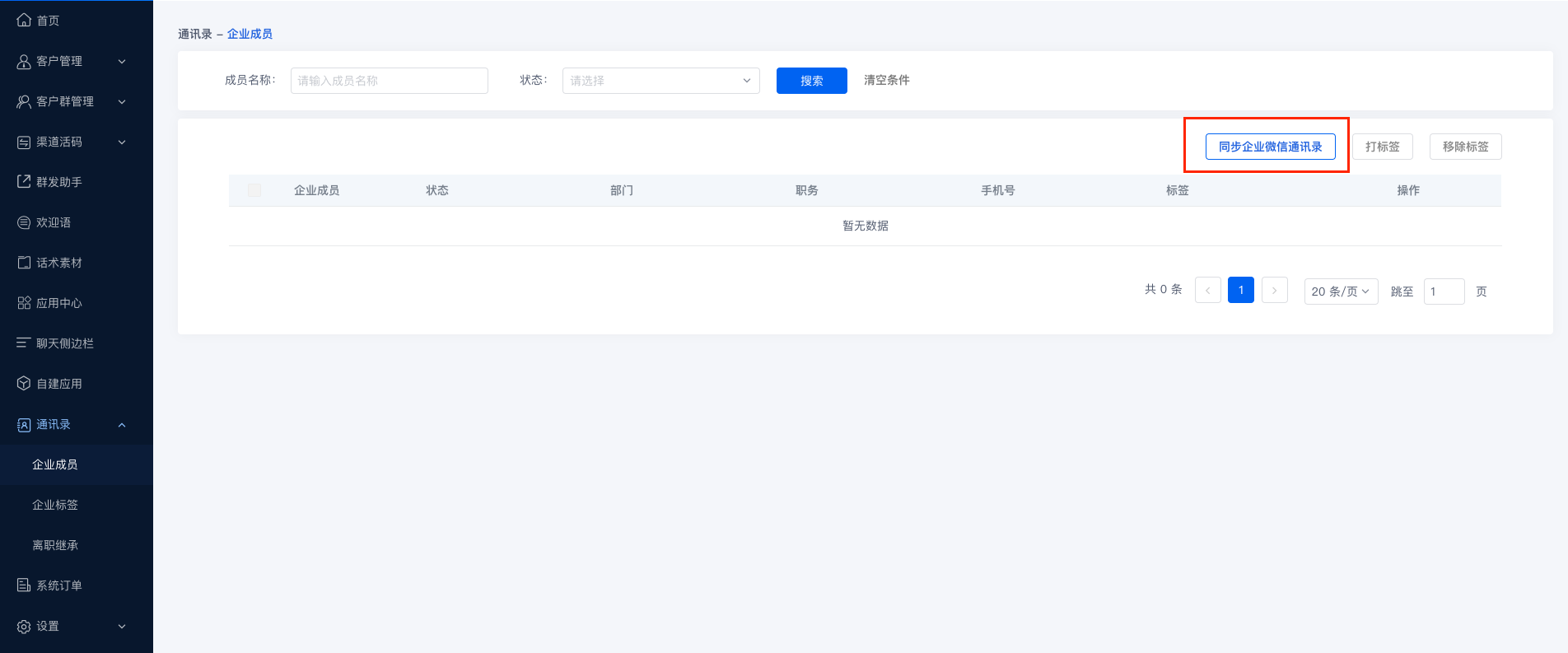Expand the 客户管理 menu chevron

pyautogui.click(x=122, y=61)
